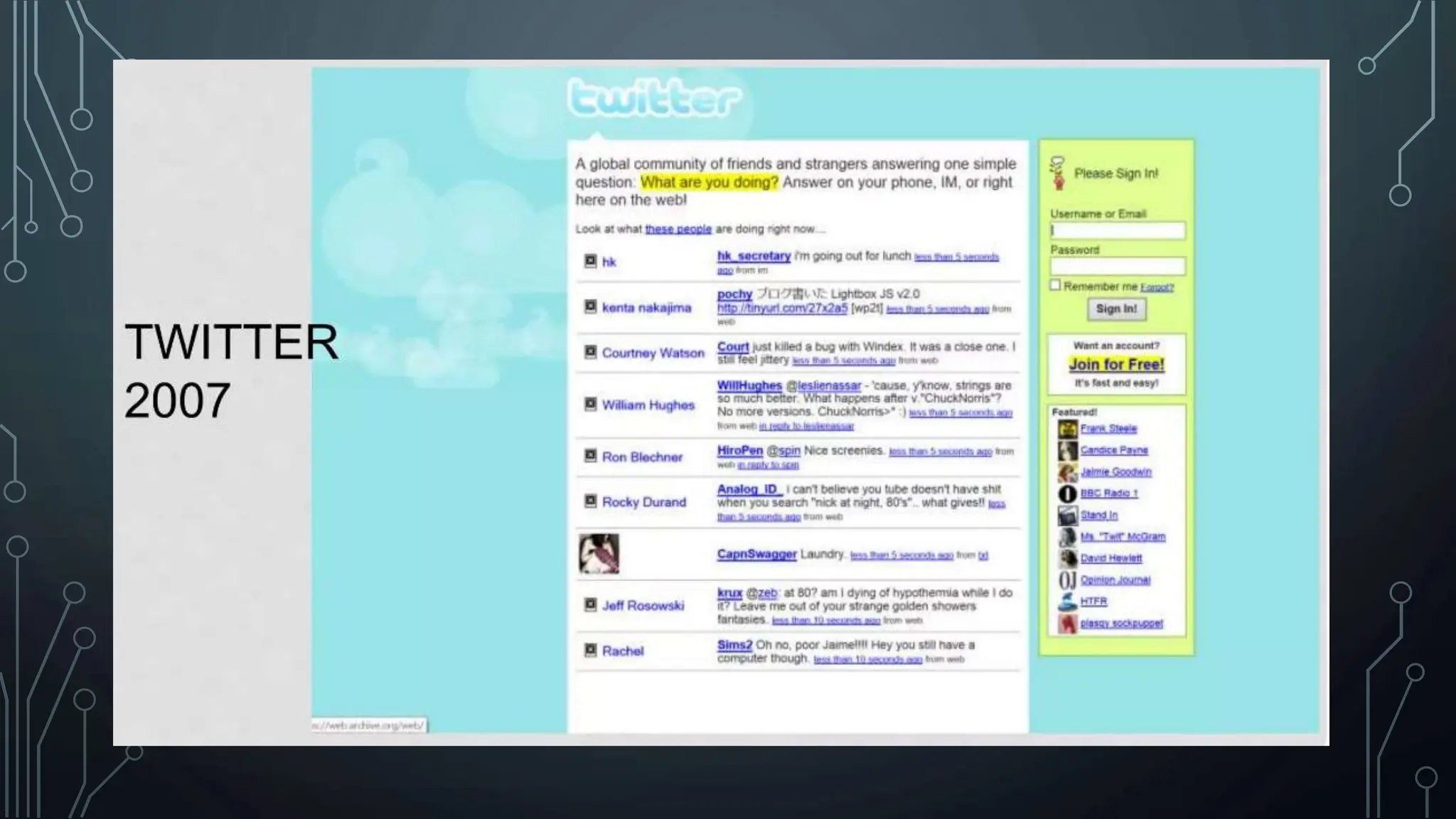This screenshot has width=1456, height=819.
Task: Open the tinyurl.com/27x2a5 link
Action: (x=782, y=308)
